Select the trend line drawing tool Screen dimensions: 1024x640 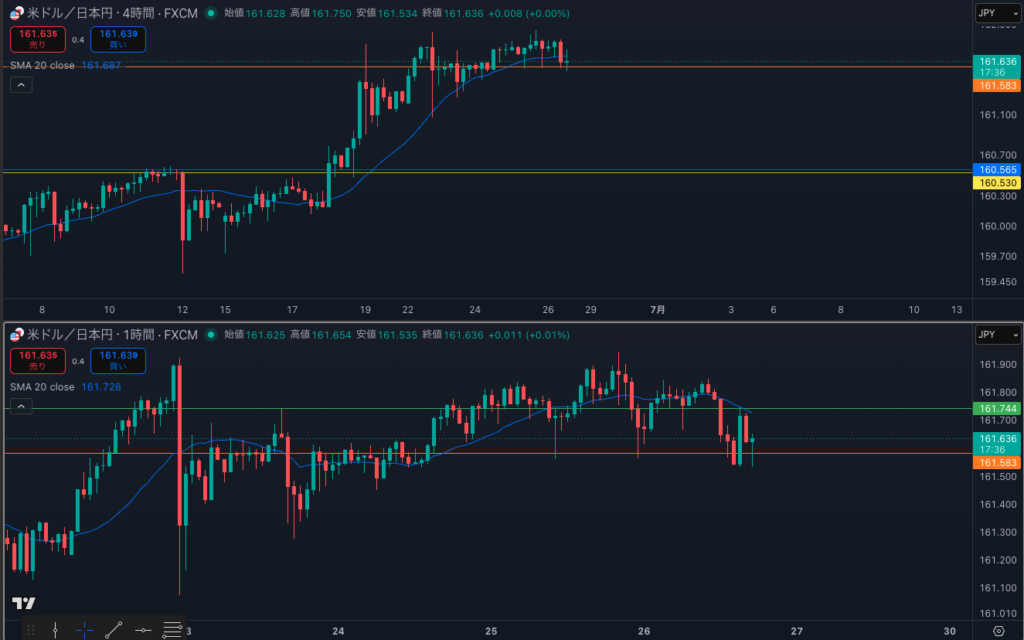(x=114, y=630)
